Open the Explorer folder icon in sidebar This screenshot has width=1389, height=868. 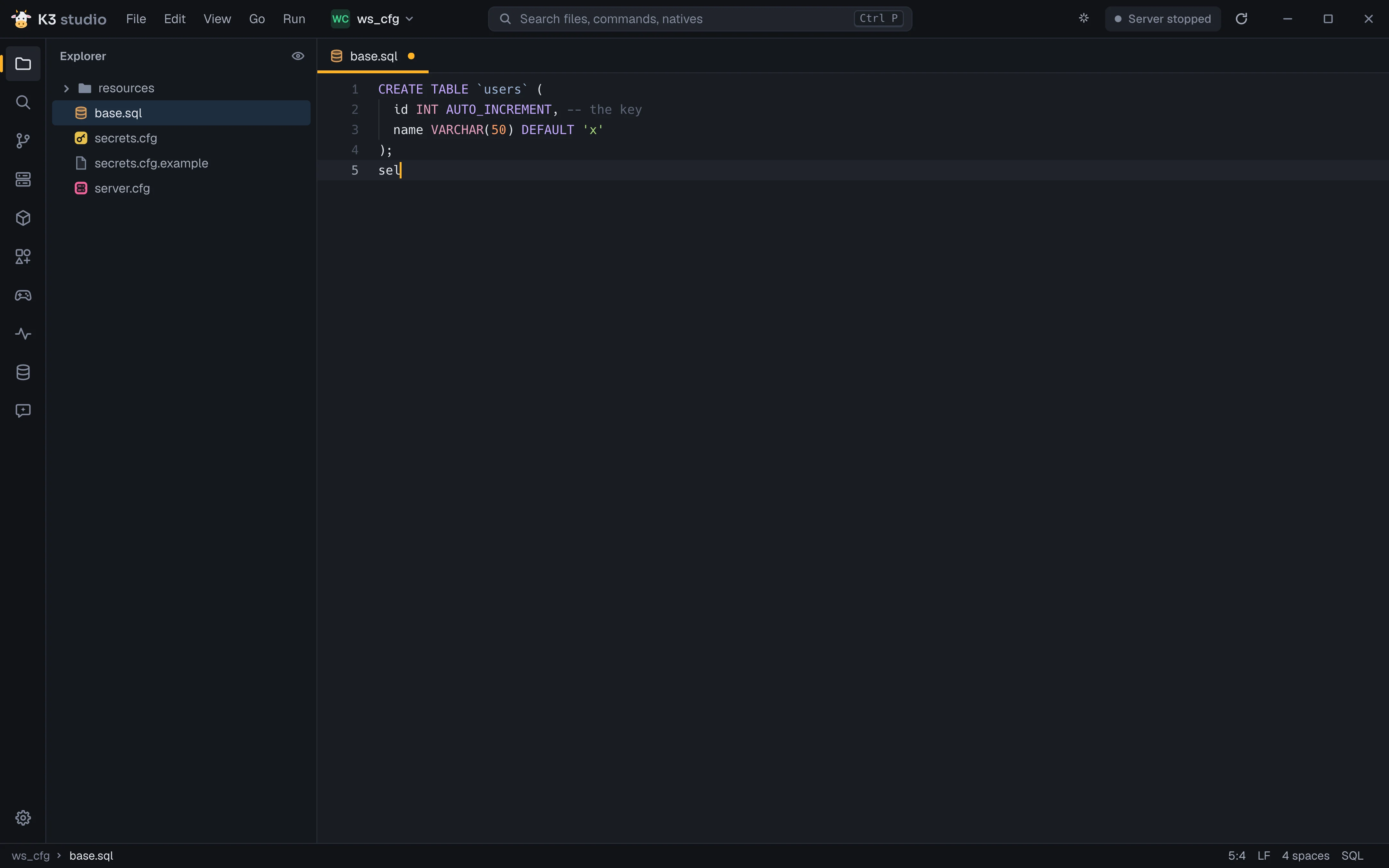pyautogui.click(x=23, y=64)
